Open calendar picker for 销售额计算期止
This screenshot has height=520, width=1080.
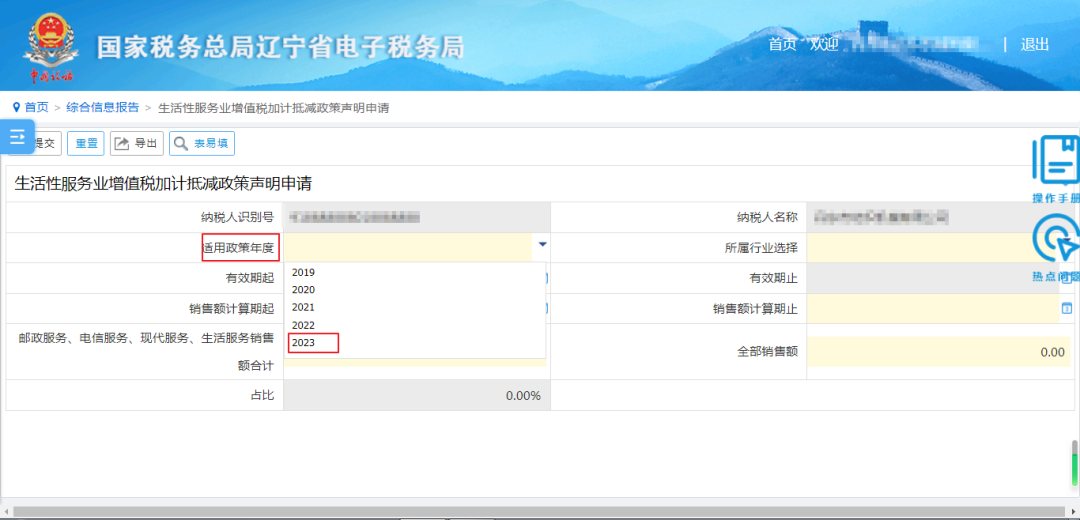point(1065,308)
